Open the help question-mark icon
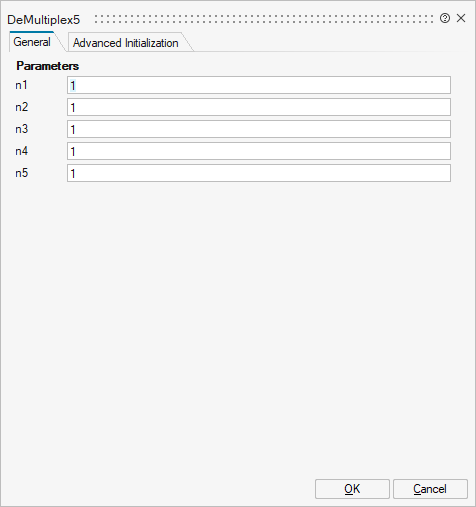This screenshot has height=507, width=476. (x=445, y=18)
